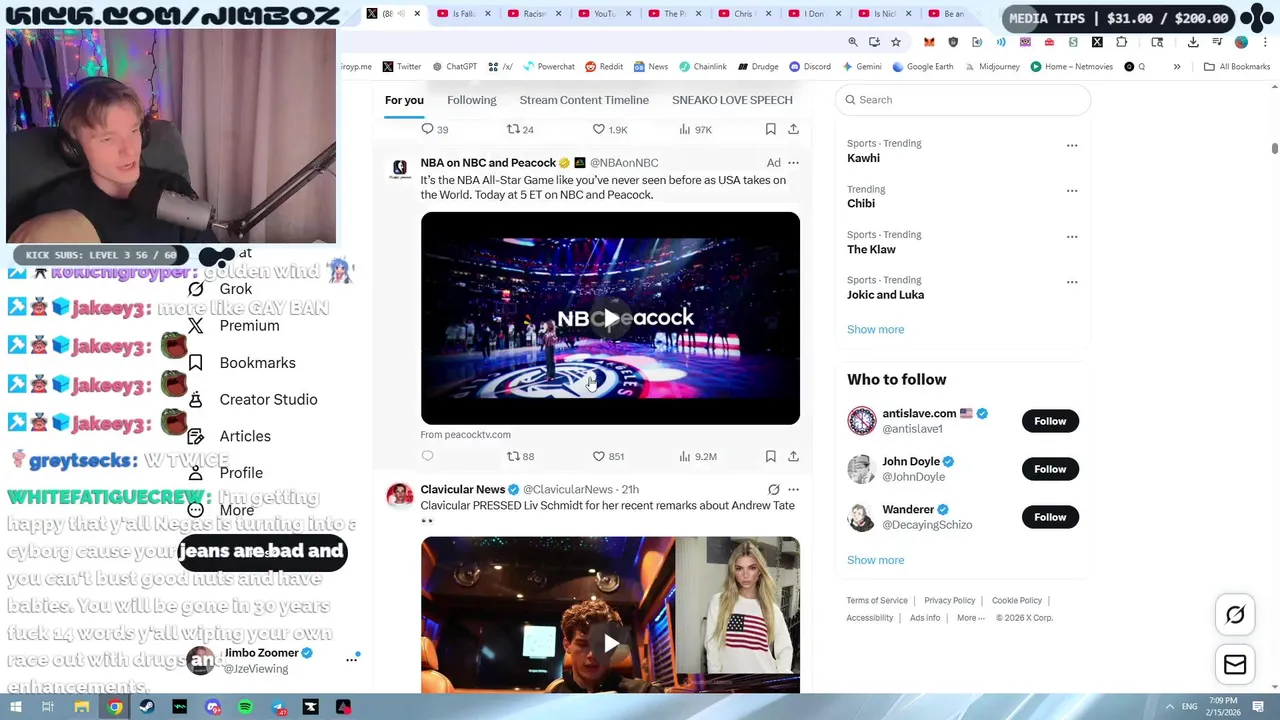Open Articles from the sidebar
Screen dimensions: 1280x720
click(x=229, y=436)
